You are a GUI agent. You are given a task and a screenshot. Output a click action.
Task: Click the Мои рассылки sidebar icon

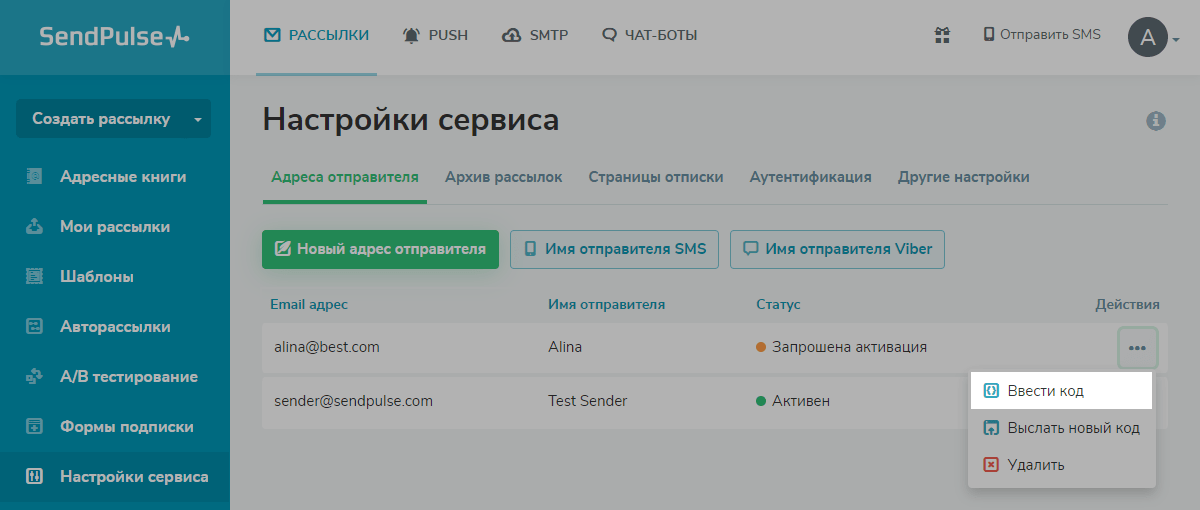34,227
